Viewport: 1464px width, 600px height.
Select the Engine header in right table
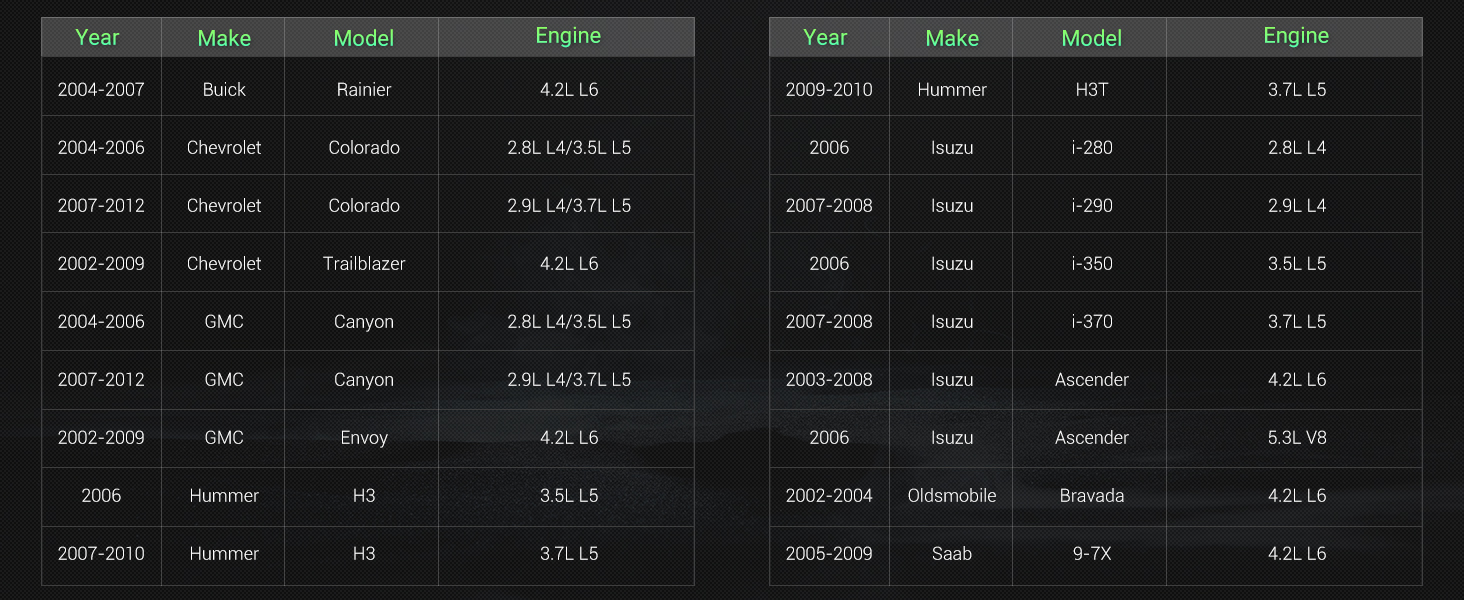(x=1294, y=37)
